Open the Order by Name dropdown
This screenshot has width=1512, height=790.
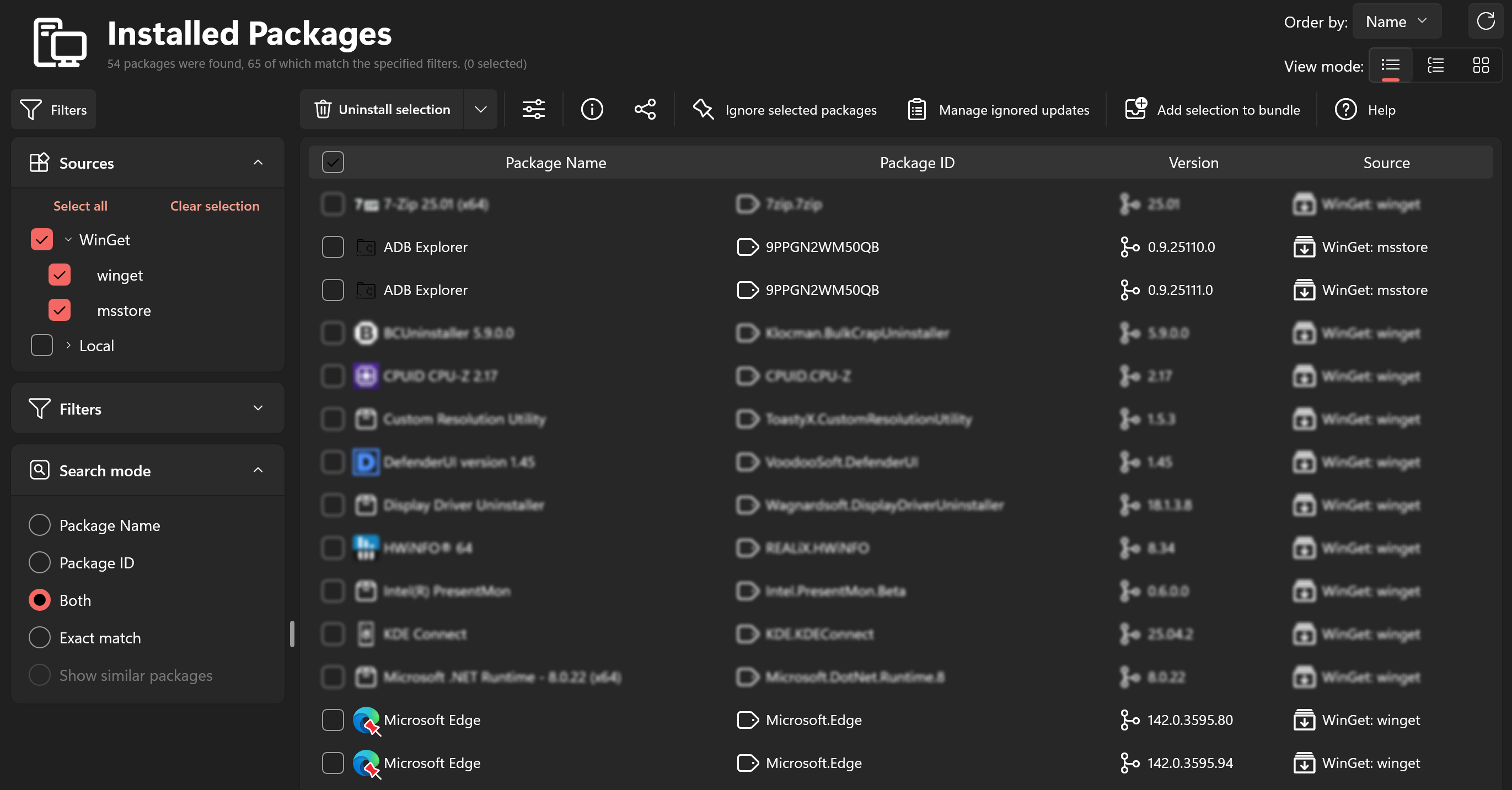[x=1396, y=22]
